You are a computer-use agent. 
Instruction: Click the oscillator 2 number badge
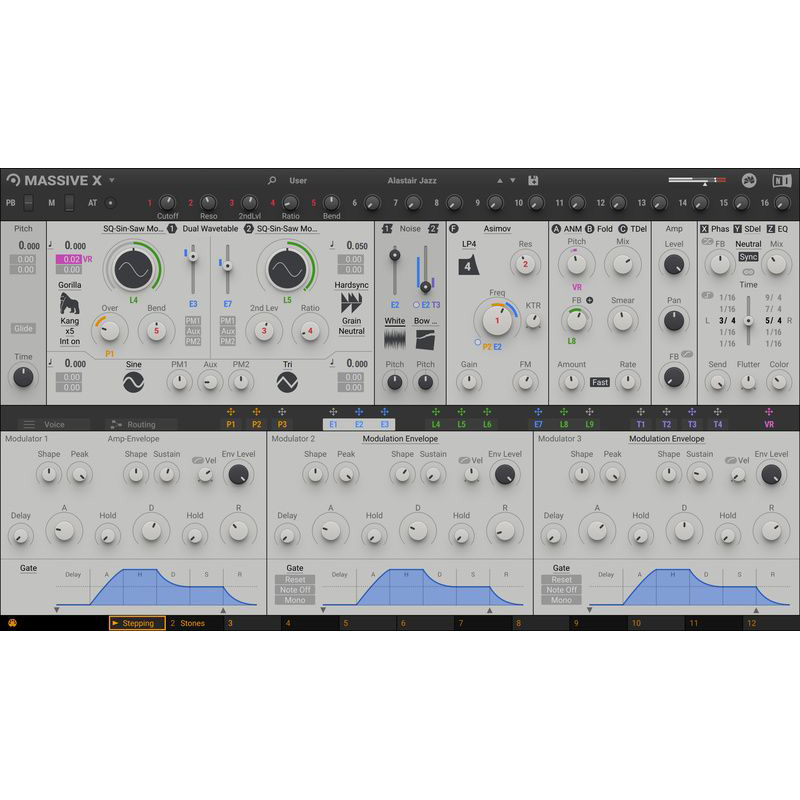click(x=249, y=229)
